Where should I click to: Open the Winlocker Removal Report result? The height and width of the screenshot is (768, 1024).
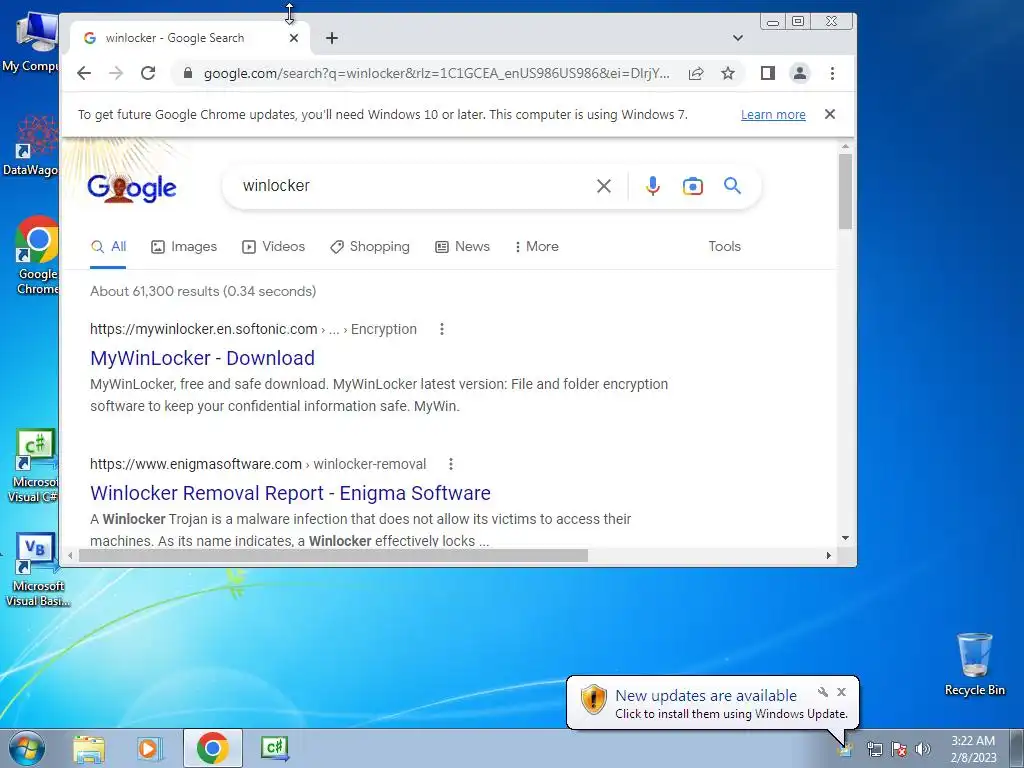tap(290, 493)
